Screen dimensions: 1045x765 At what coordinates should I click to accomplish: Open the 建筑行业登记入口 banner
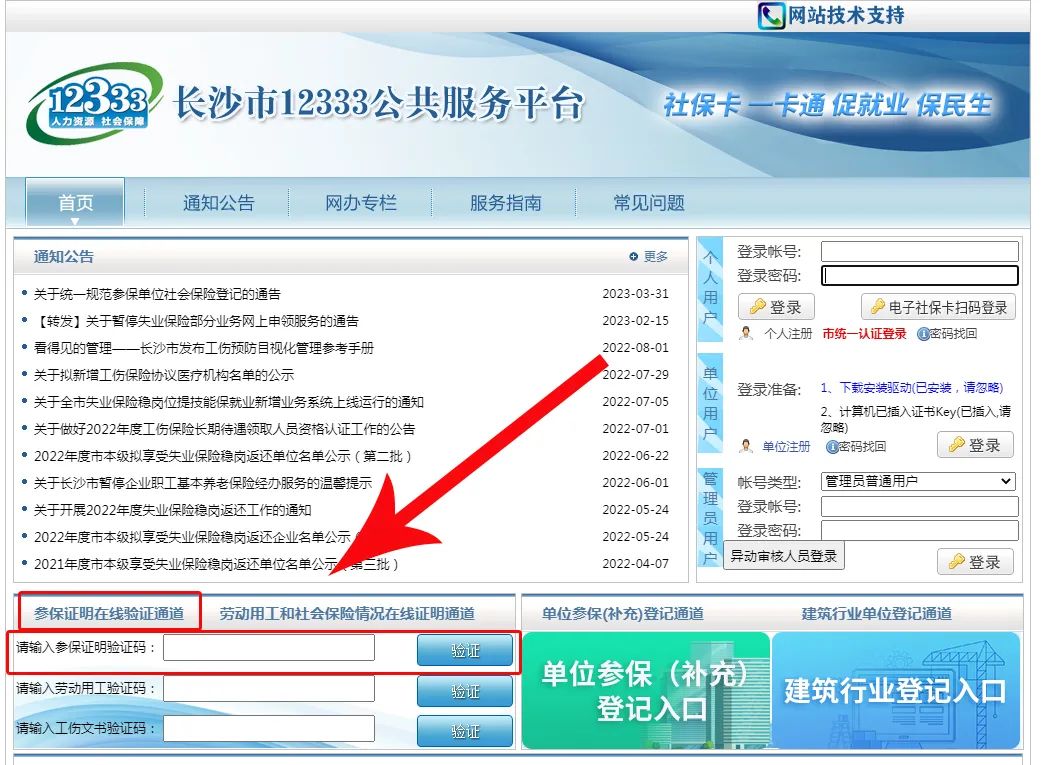895,690
